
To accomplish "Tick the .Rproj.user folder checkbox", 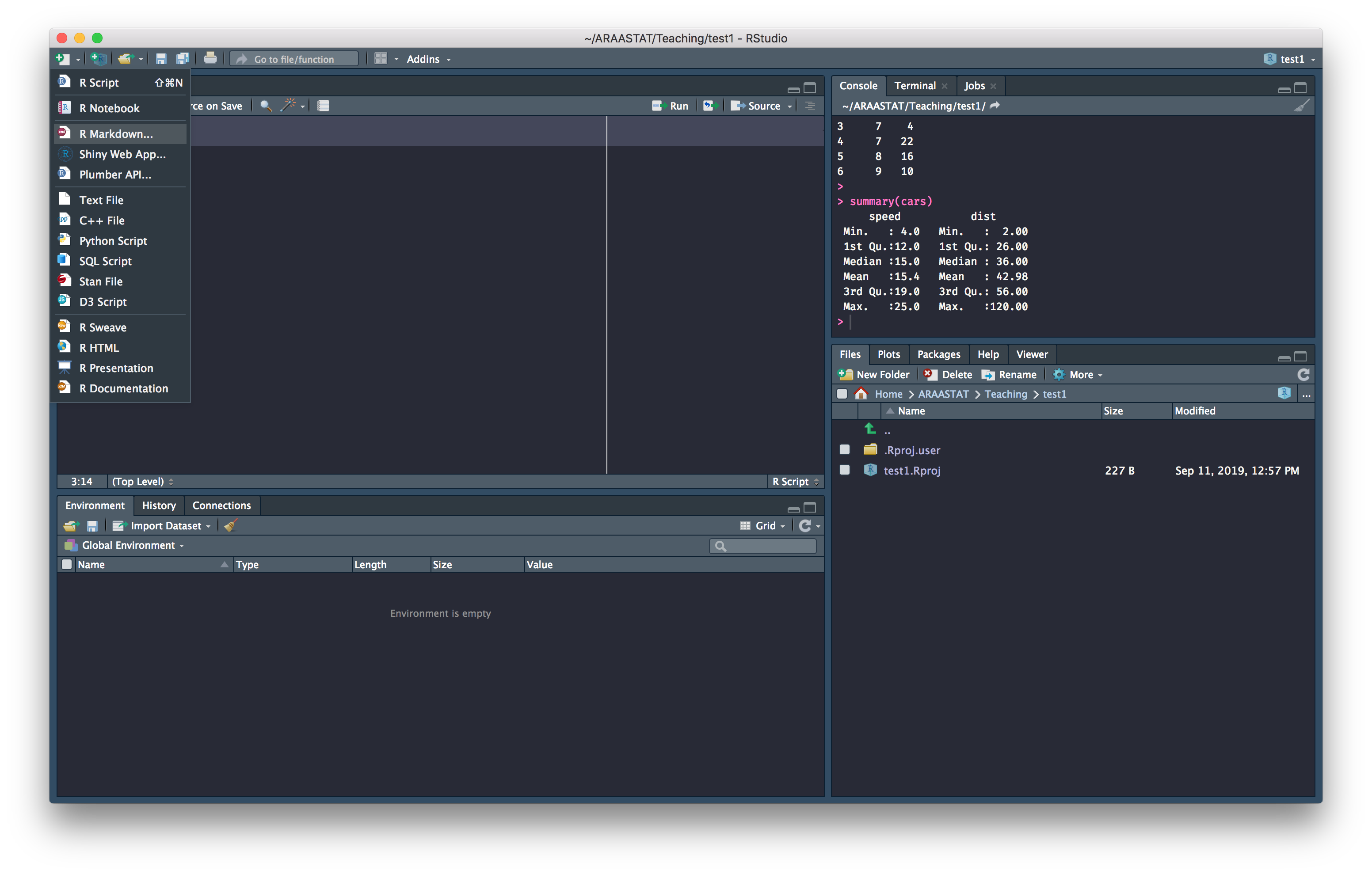I will [x=844, y=449].
